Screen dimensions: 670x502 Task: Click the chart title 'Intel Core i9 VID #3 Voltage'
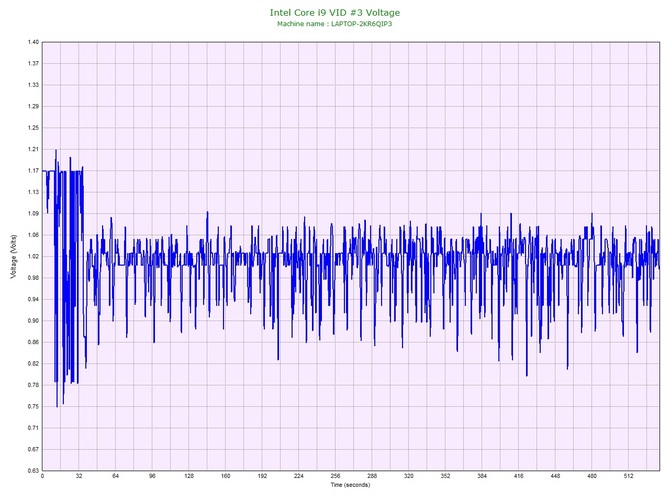335,12
